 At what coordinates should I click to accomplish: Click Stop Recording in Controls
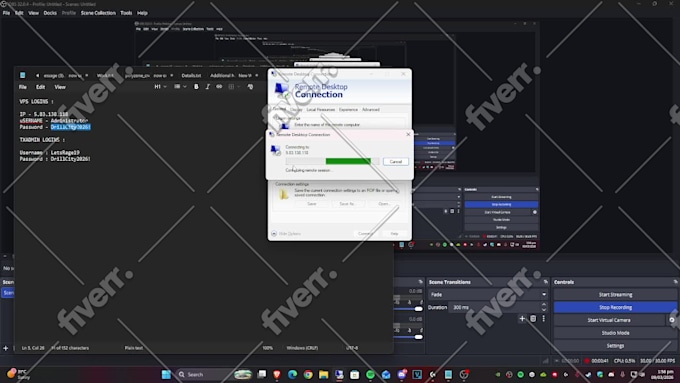click(x=615, y=307)
